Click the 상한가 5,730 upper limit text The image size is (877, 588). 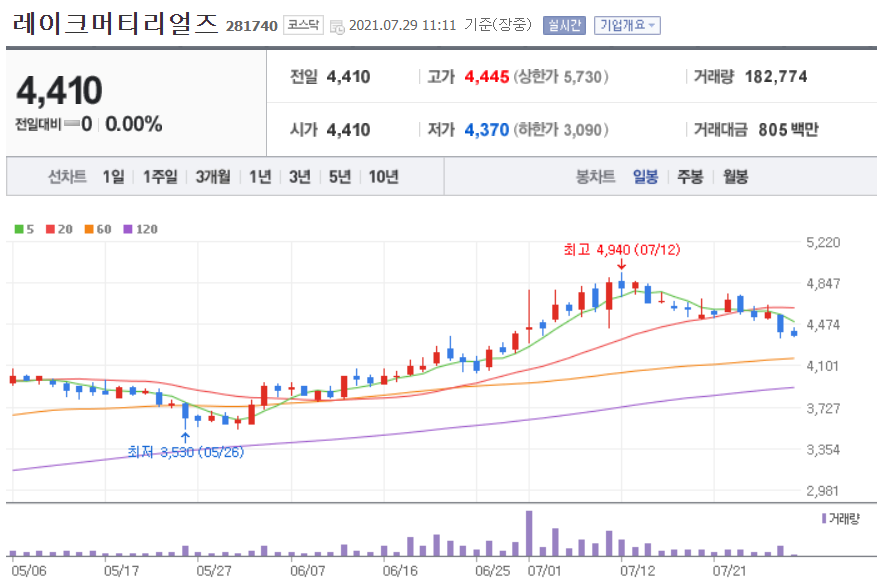561,77
